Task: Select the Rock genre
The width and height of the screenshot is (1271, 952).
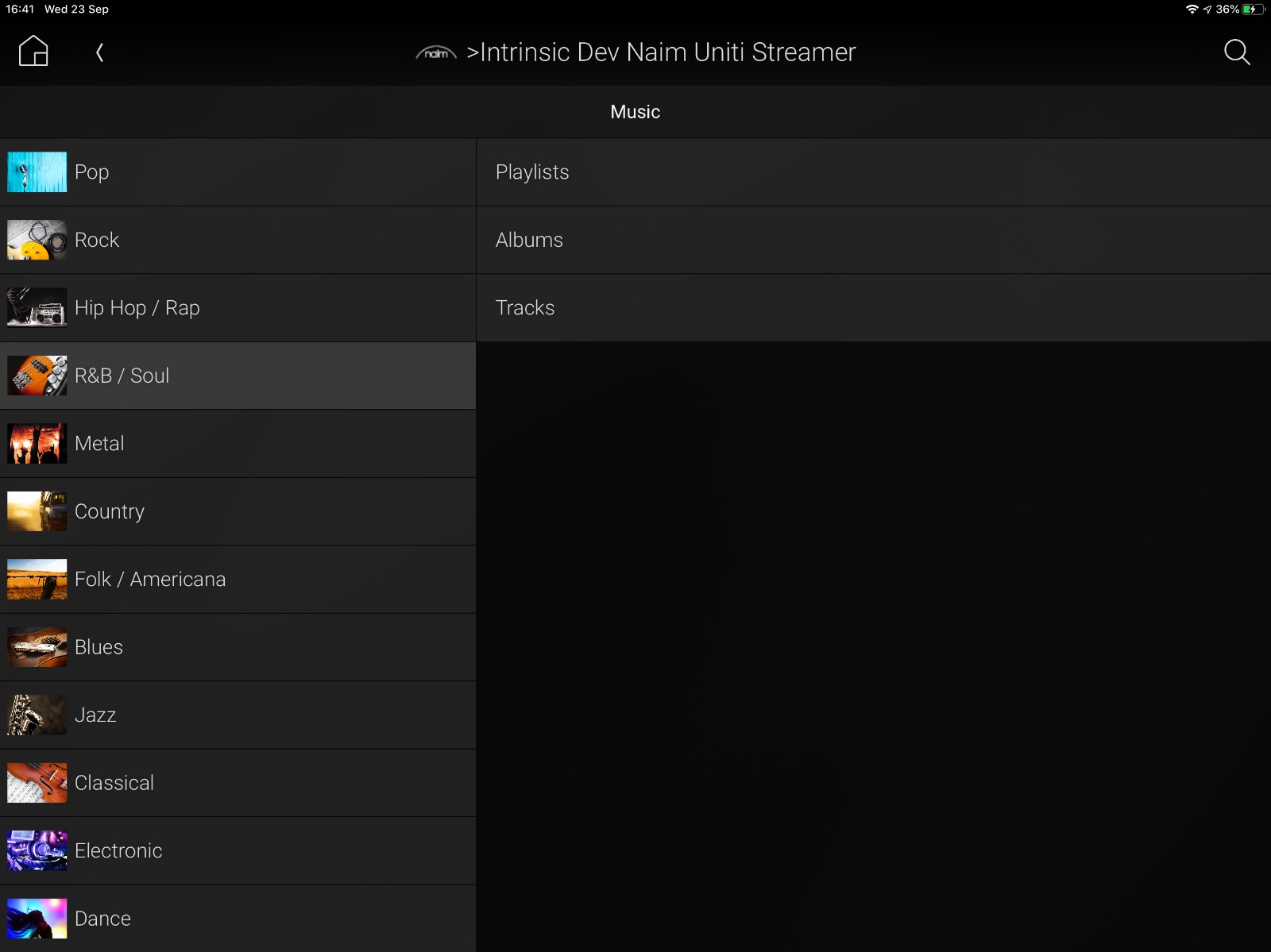Action: [238, 240]
